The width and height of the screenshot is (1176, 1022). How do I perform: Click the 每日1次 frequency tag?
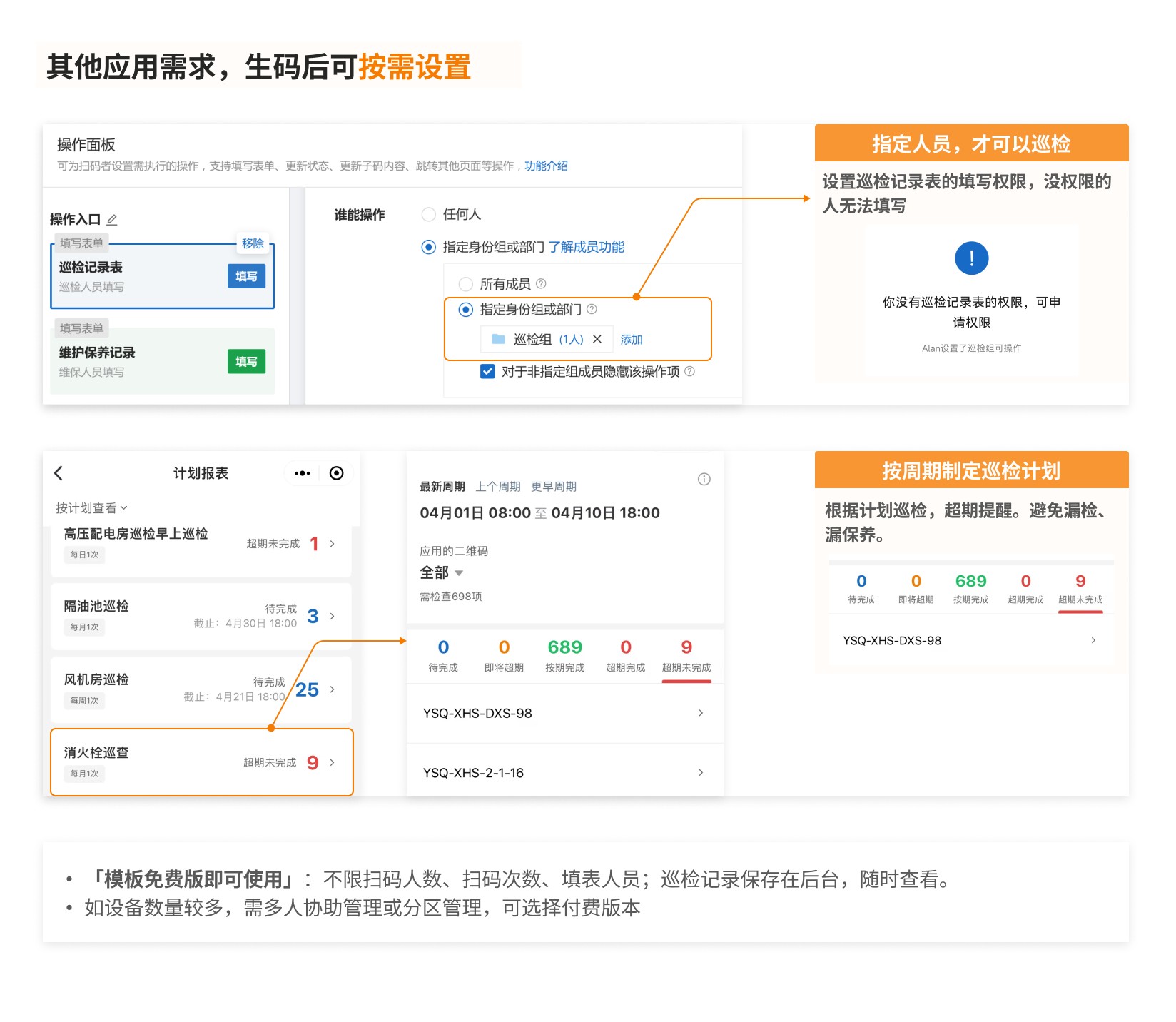[x=84, y=555]
